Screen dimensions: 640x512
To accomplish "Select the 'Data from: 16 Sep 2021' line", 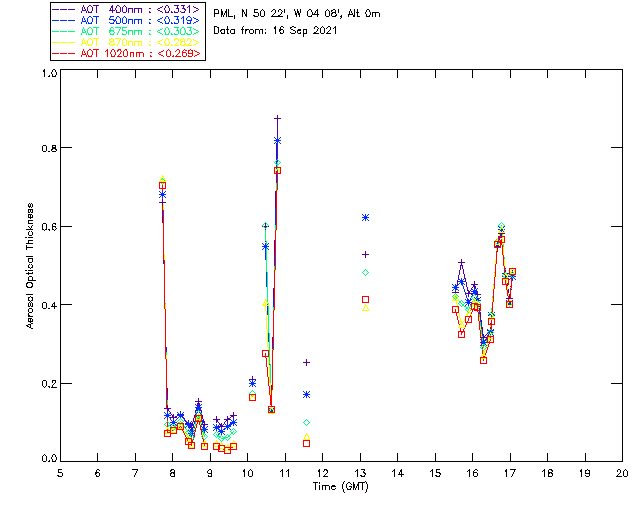I will tap(275, 31).
